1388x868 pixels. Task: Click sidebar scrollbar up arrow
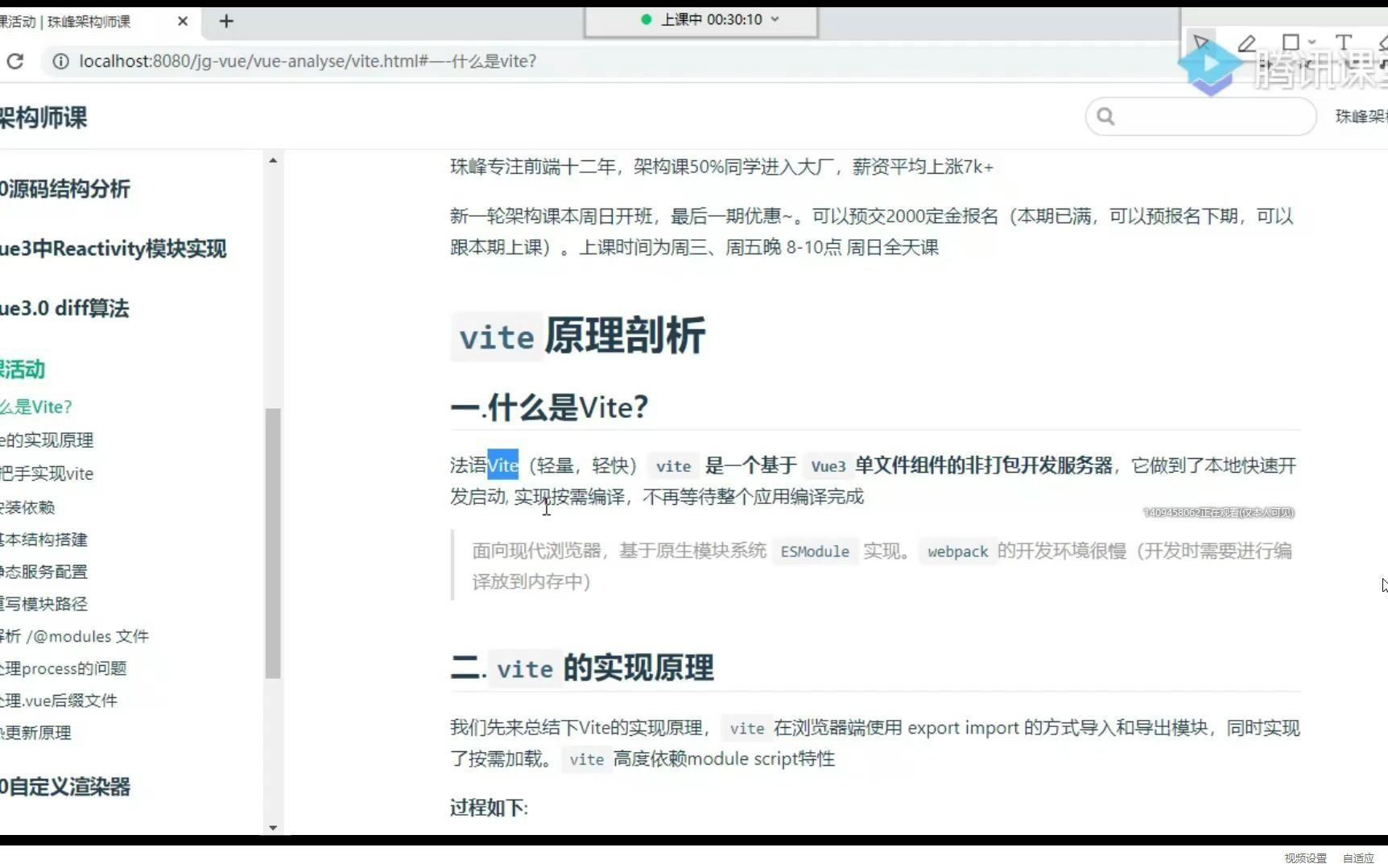273,160
